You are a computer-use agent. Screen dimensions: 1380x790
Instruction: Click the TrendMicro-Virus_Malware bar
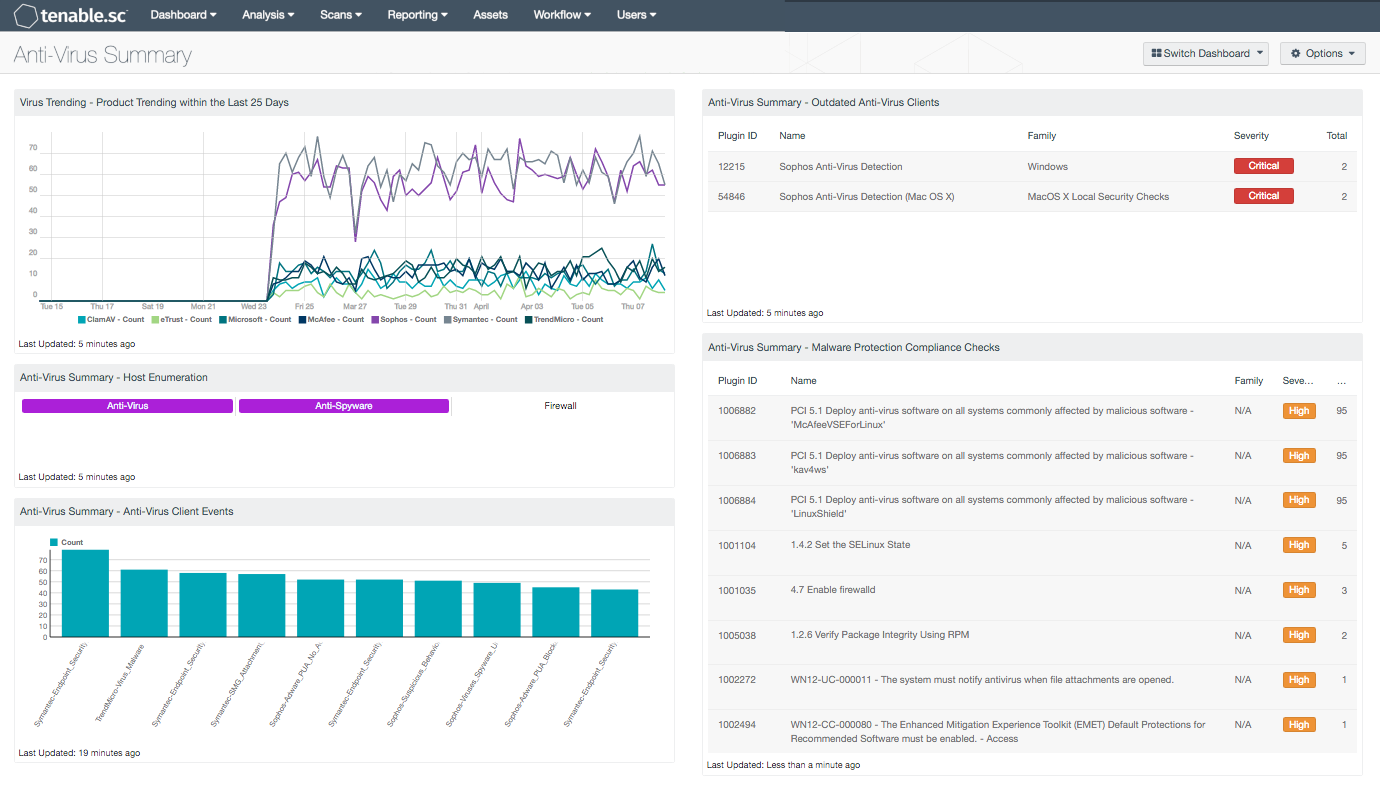[144, 603]
